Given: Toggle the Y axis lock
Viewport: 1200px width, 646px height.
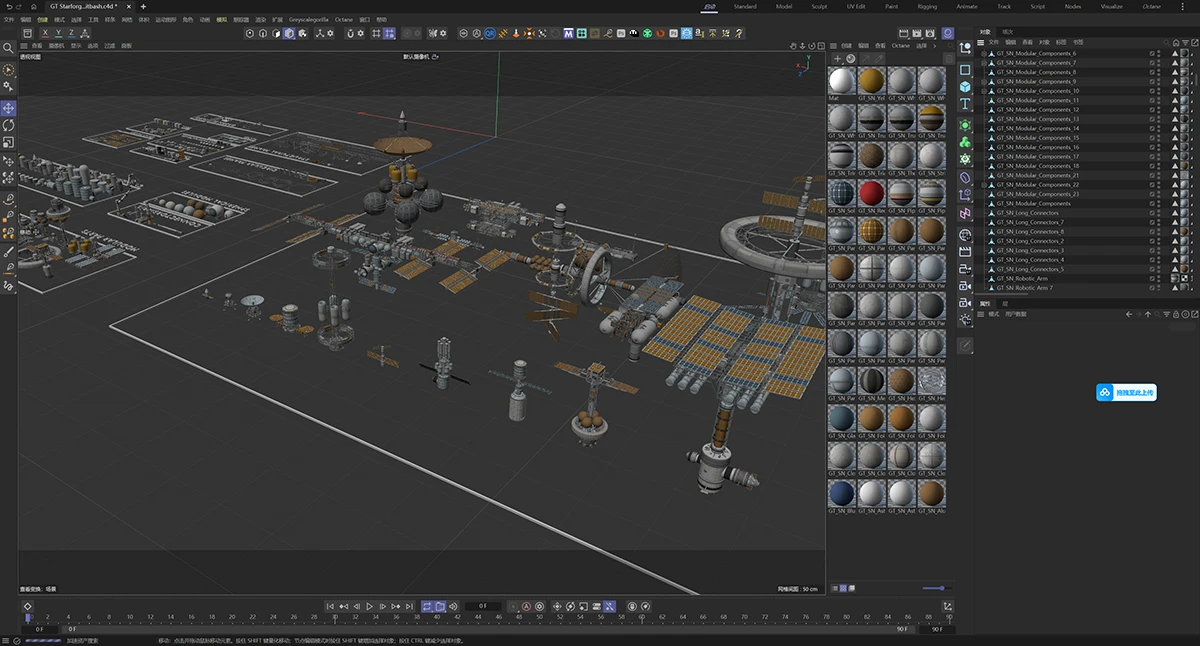Looking at the screenshot, I should [x=59, y=33].
